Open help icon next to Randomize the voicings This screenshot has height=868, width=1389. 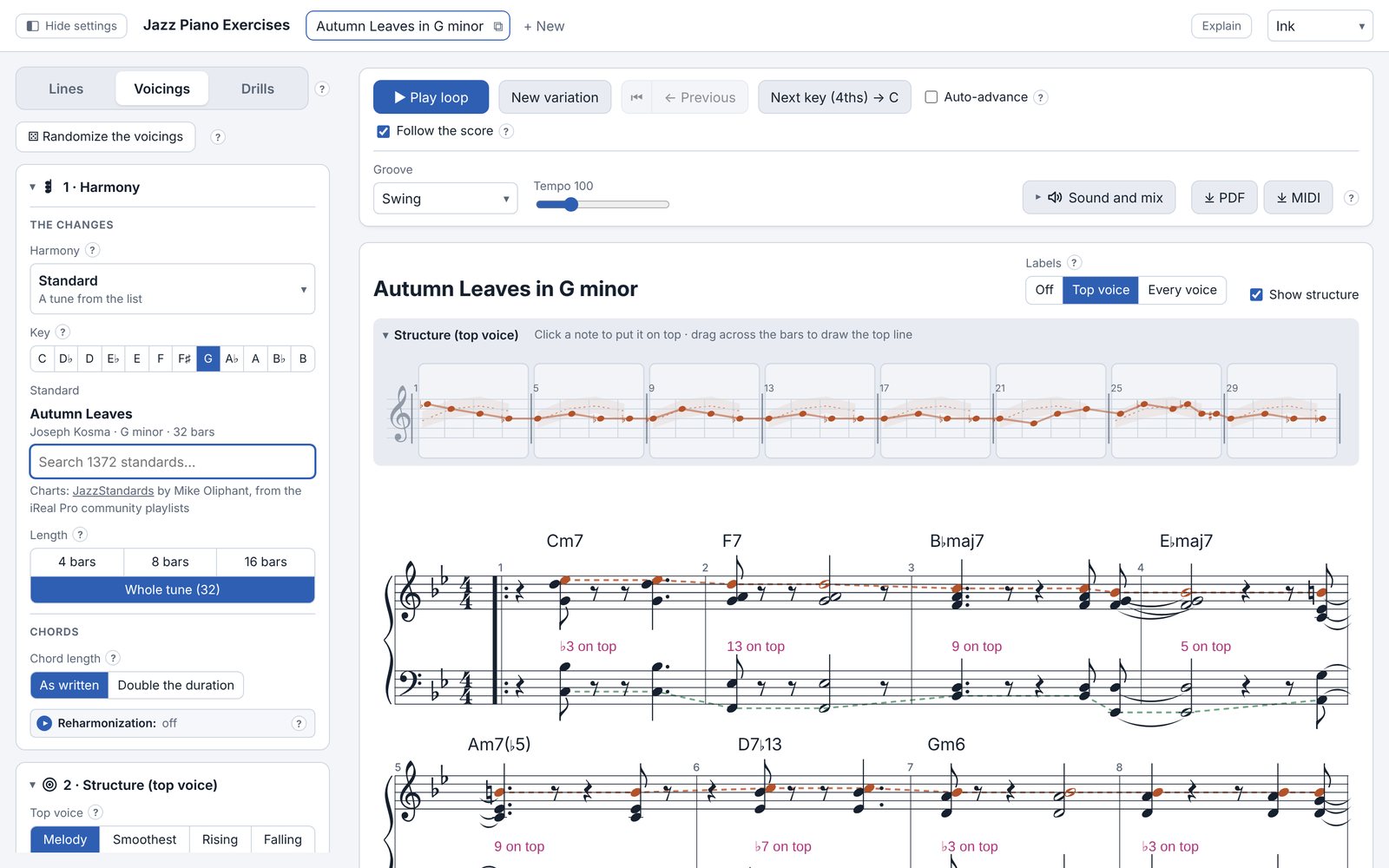coord(218,137)
